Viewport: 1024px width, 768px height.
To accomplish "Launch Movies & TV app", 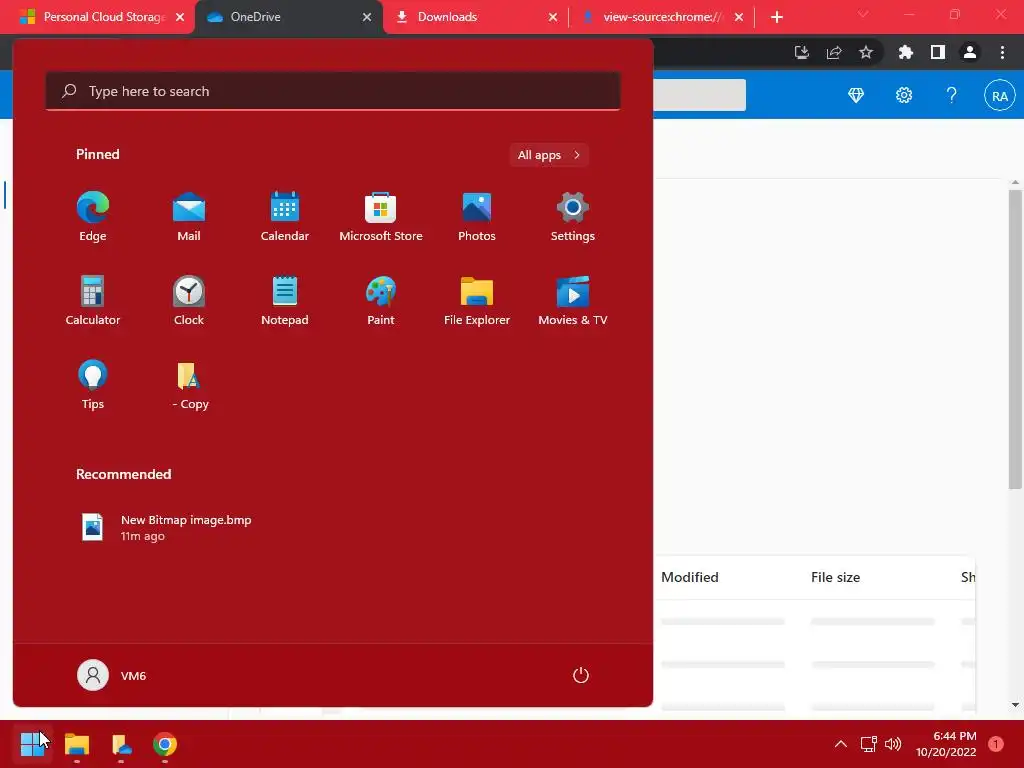I will pyautogui.click(x=573, y=300).
